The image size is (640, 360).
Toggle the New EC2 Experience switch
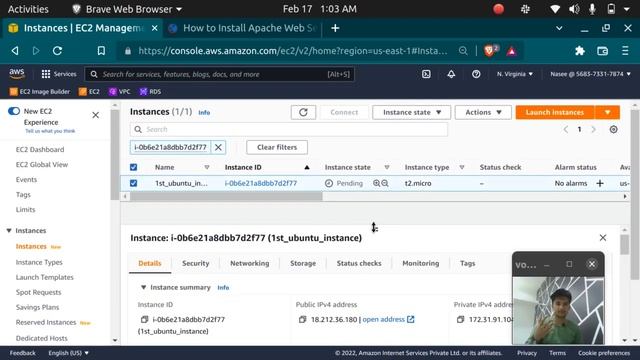point(14,111)
